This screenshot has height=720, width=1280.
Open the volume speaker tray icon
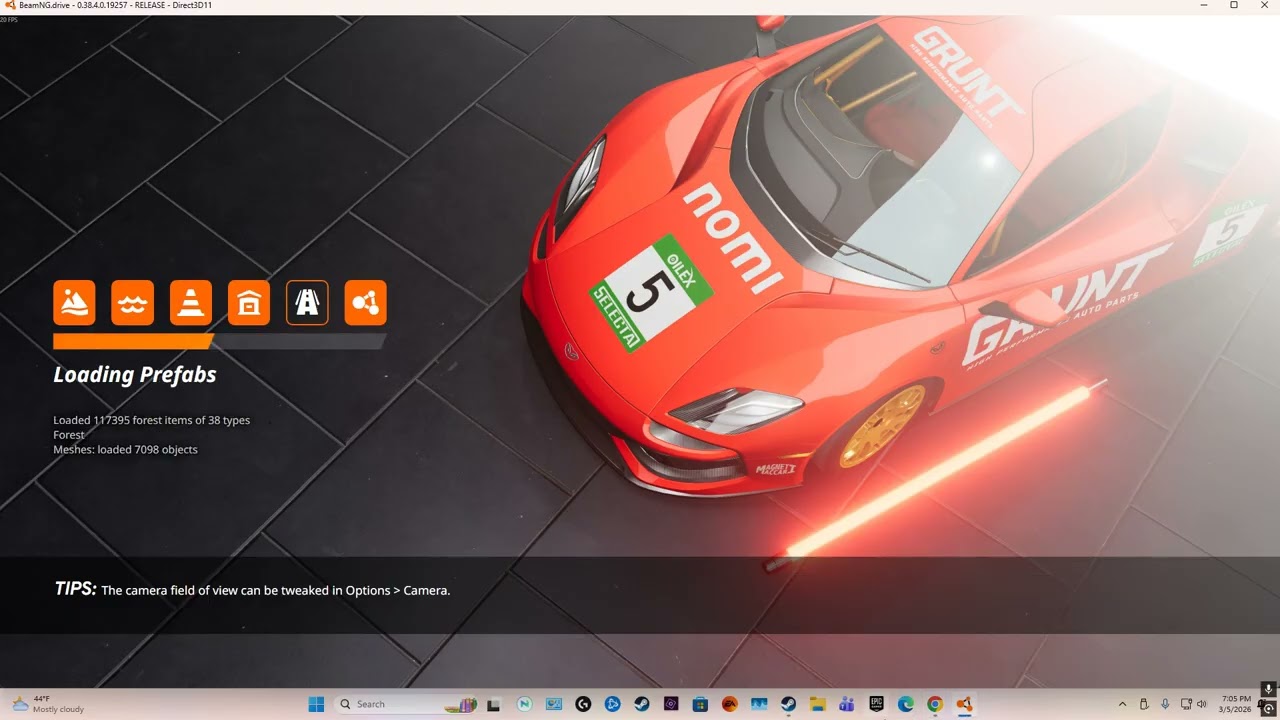(1202, 704)
